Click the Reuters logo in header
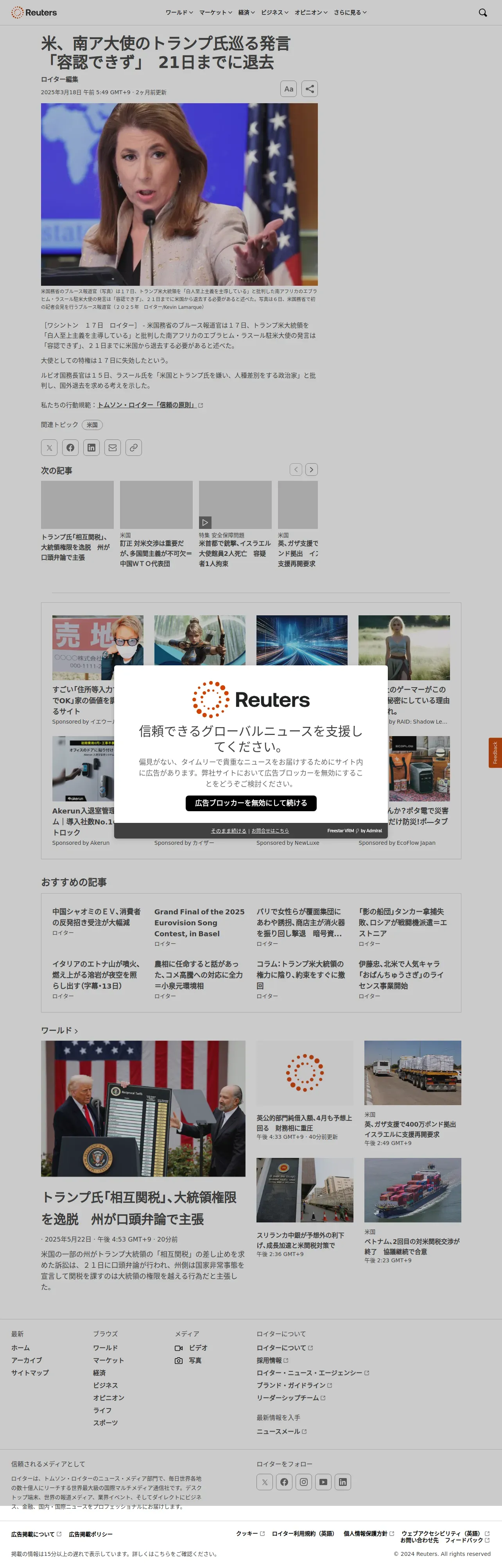Image resolution: width=502 pixels, height=1568 pixels. click(x=34, y=12)
